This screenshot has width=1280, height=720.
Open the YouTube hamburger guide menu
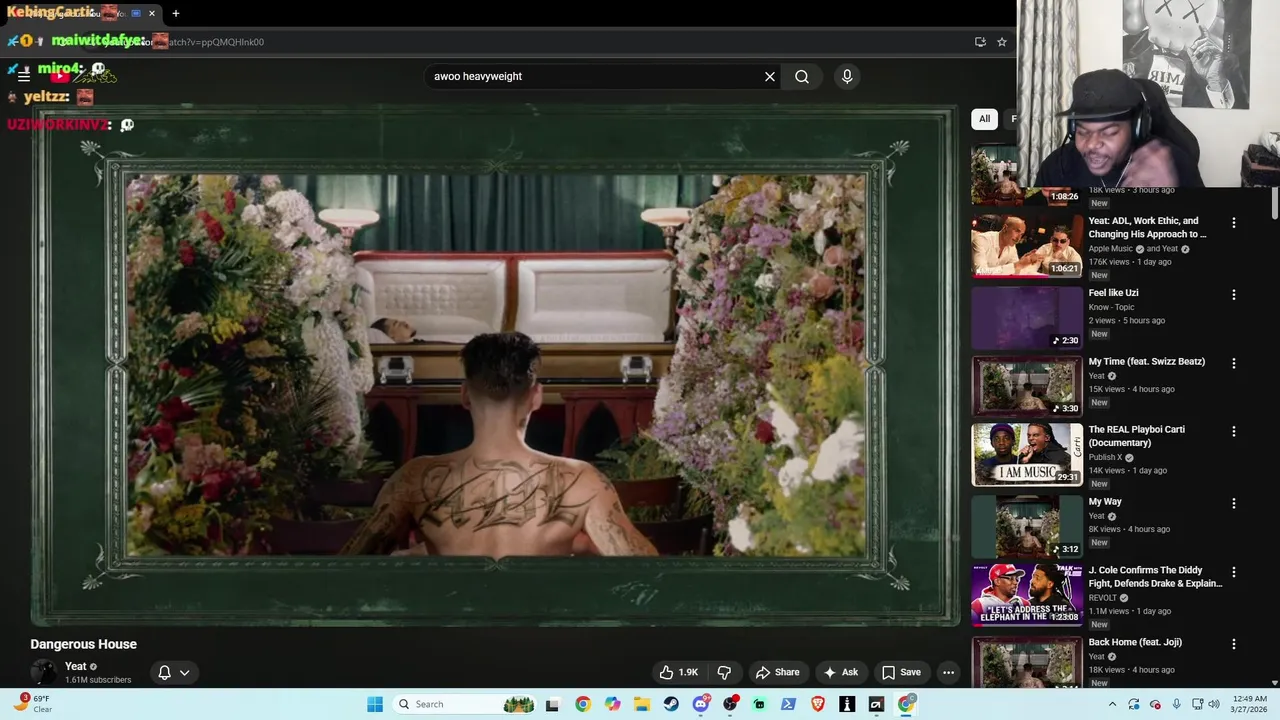(24, 76)
